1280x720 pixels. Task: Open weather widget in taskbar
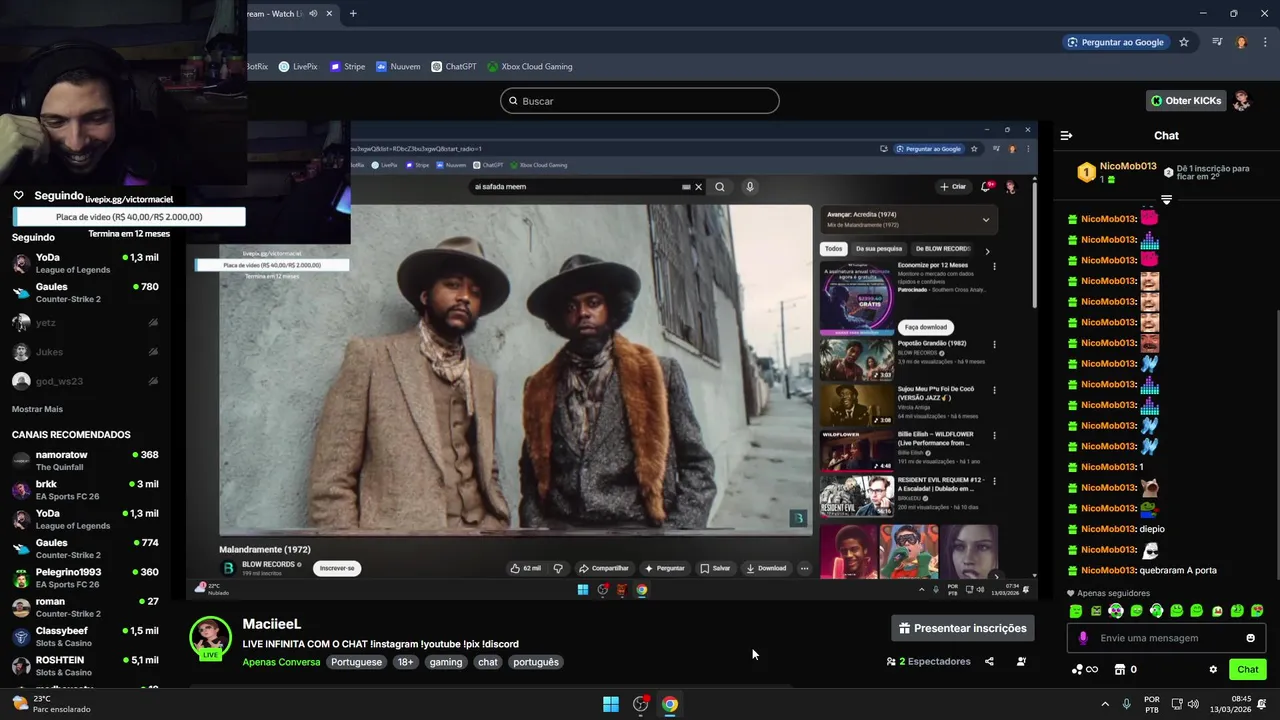coord(50,704)
